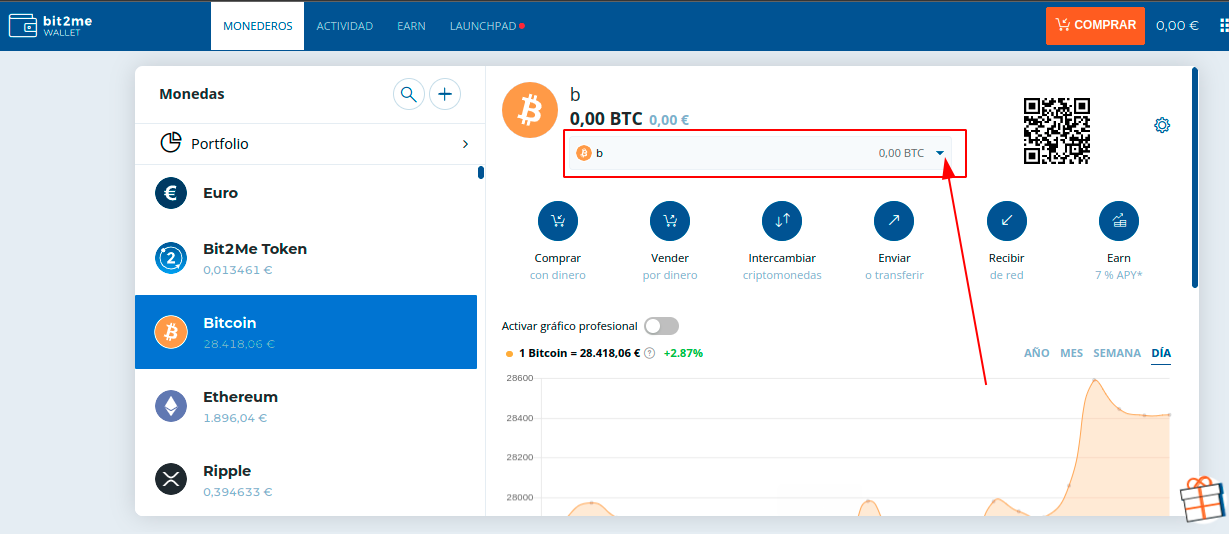
Task: Click the 1.896,04 € value under Ethereum
Action: tap(235, 418)
